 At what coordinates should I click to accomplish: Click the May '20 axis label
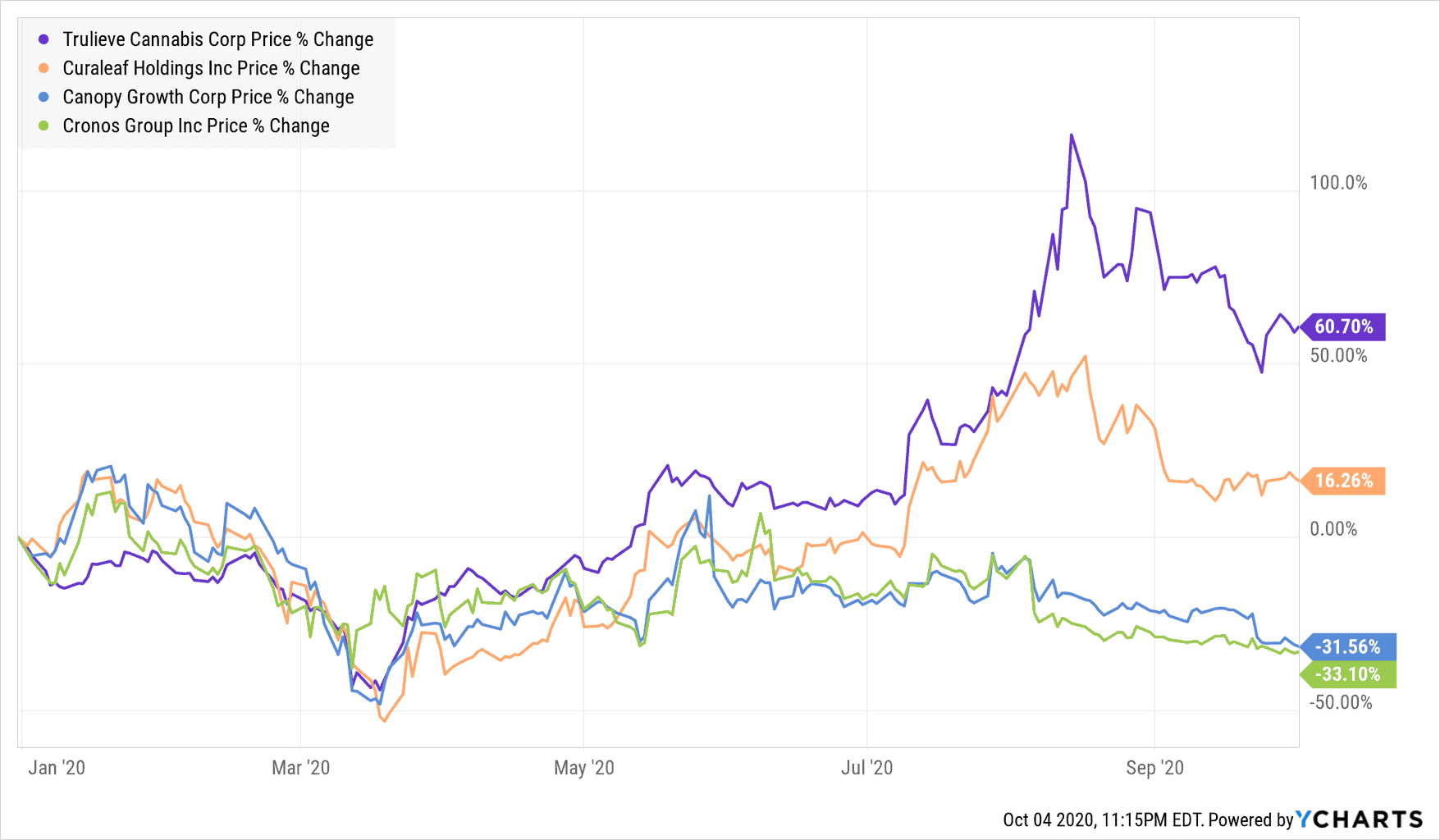click(583, 768)
